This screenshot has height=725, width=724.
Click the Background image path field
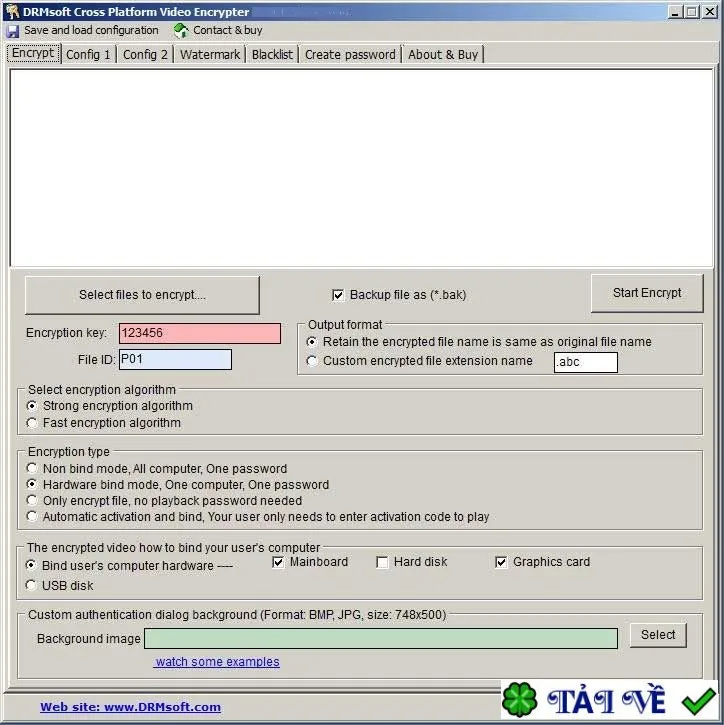pos(381,639)
